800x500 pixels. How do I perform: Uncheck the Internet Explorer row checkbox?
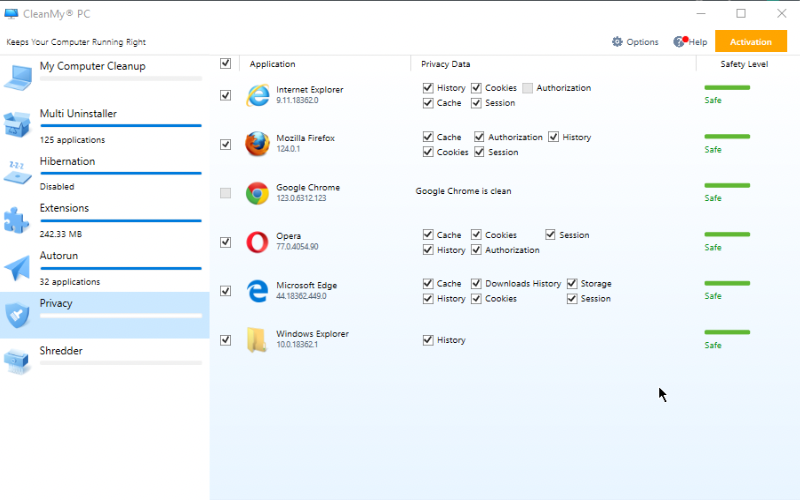(x=226, y=95)
